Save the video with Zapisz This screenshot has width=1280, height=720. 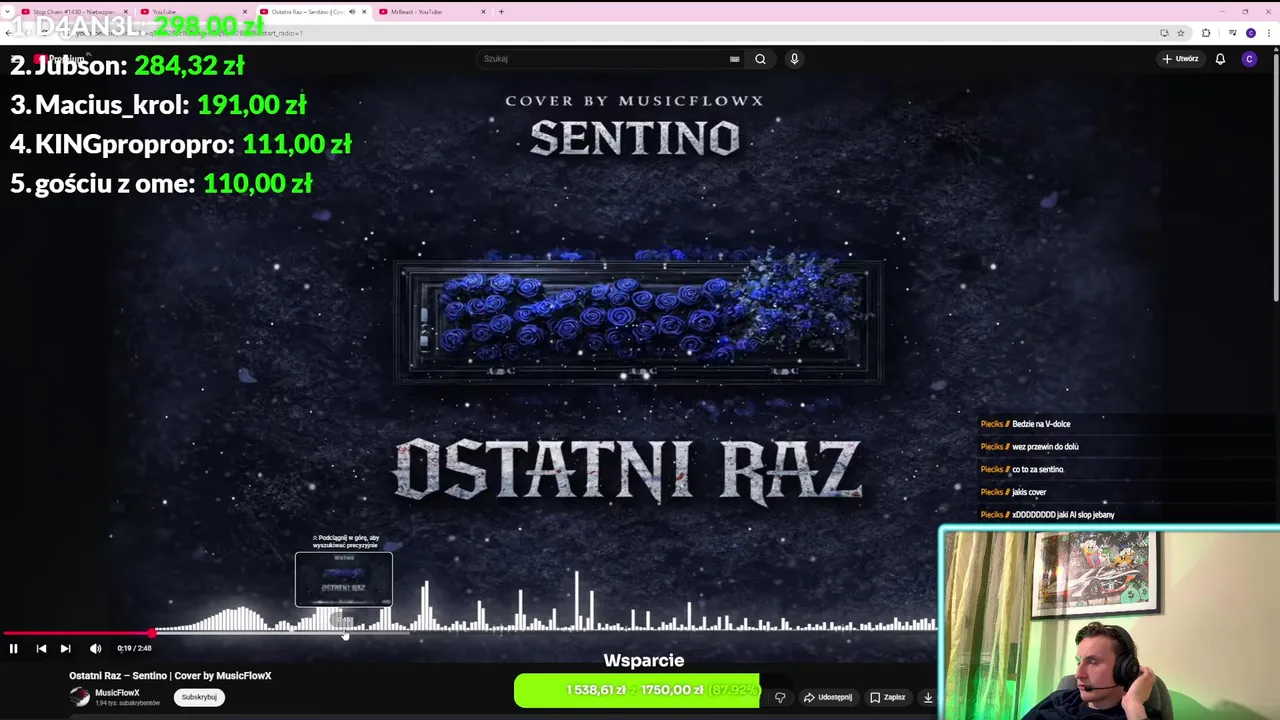pos(888,697)
